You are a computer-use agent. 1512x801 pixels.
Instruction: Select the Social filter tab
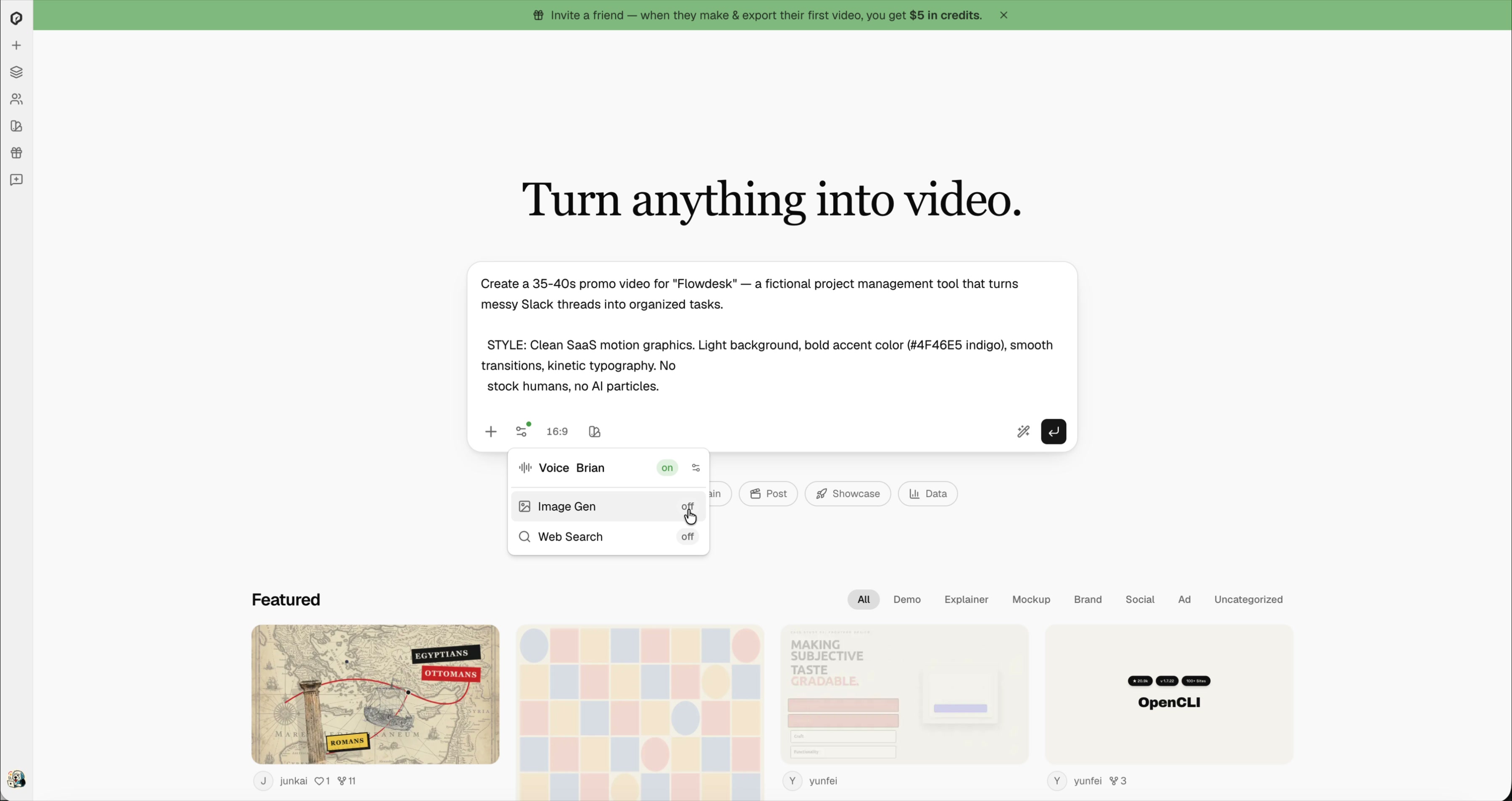[x=1139, y=600]
